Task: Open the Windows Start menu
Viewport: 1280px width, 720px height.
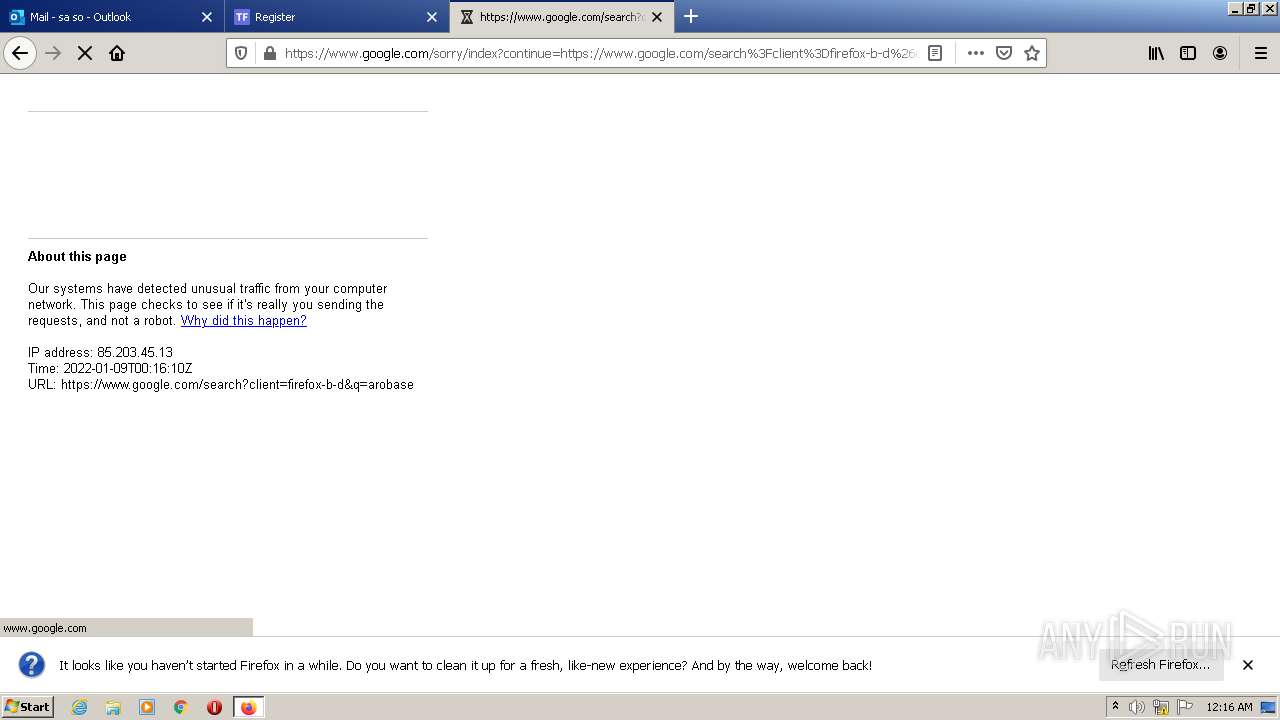Action: (28, 706)
